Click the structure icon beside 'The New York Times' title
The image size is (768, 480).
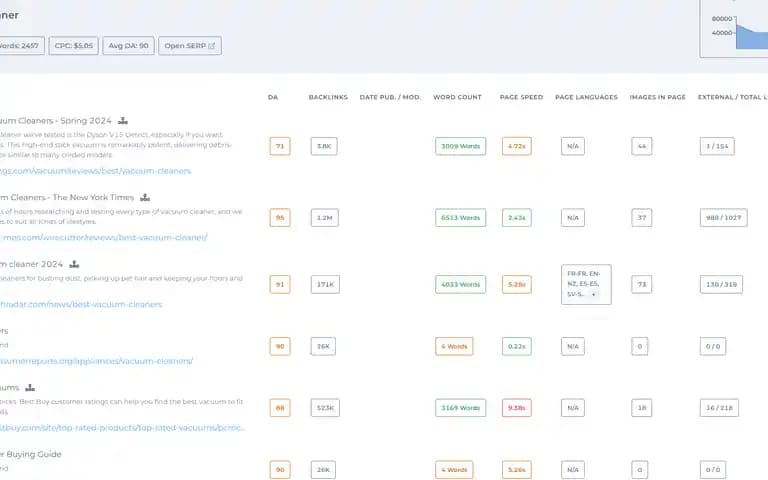[x=145, y=197]
